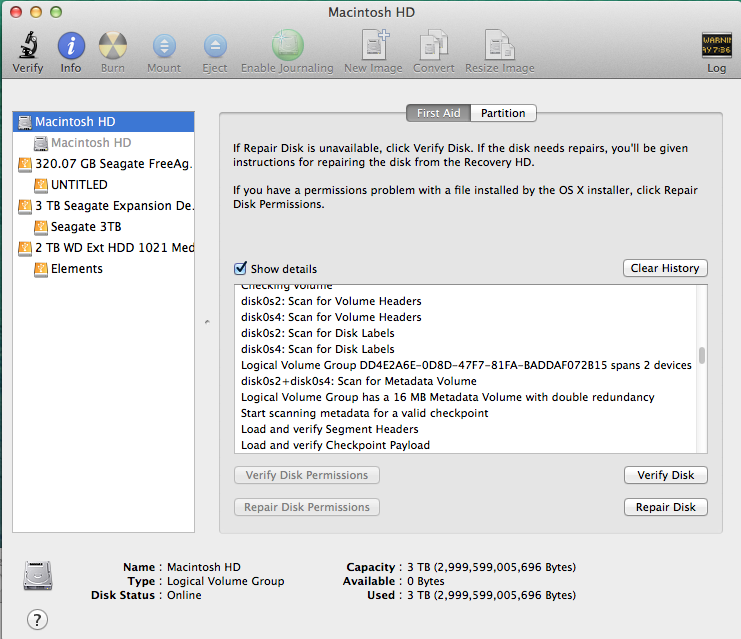Click the Repair Disk button
The width and height of the screenshot is (741, 639).
pyautogui.click(x=665, y=507)
